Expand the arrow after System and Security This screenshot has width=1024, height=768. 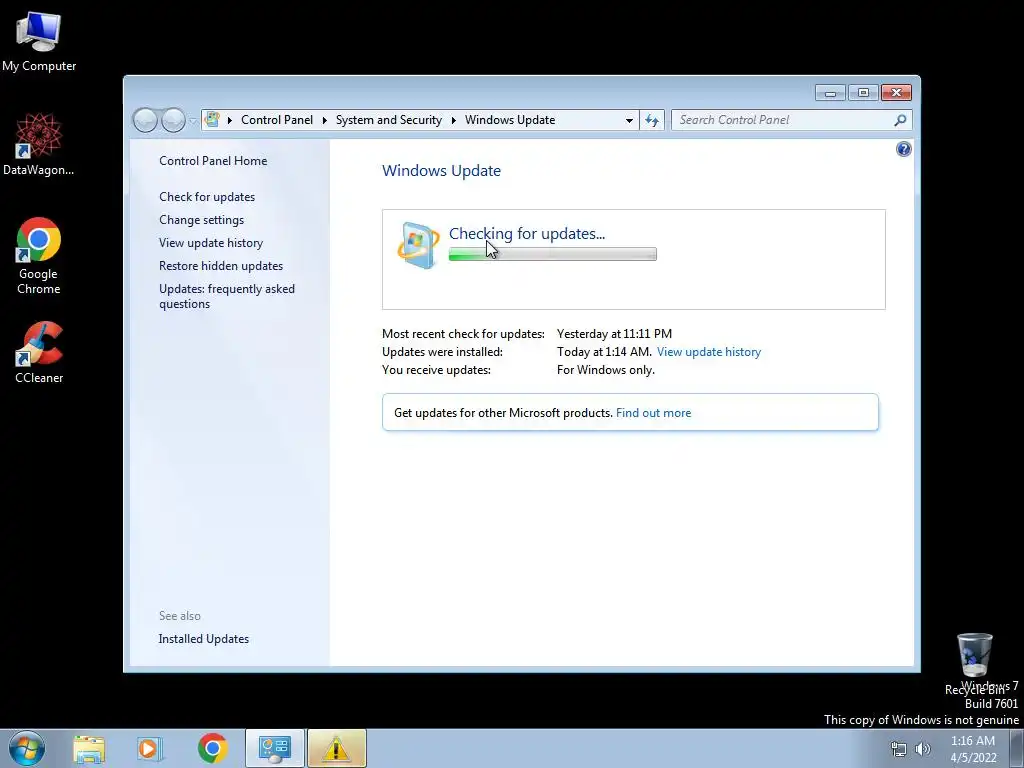pos(453,120)
